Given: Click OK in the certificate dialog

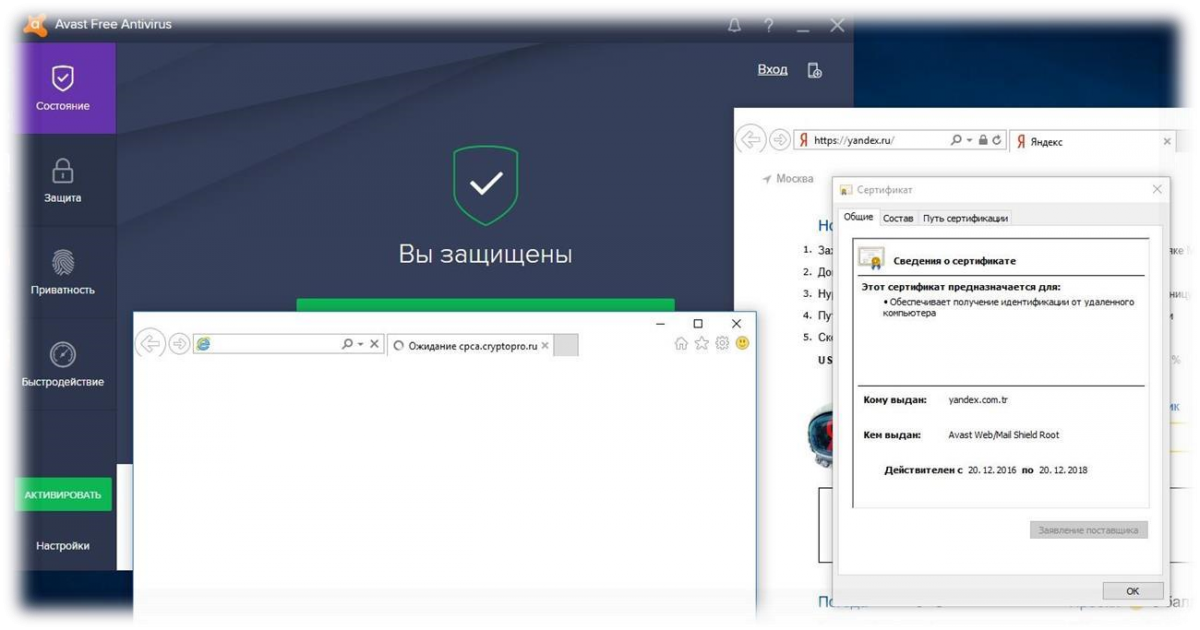Looking at the screenshot, I should [1133, 591].
